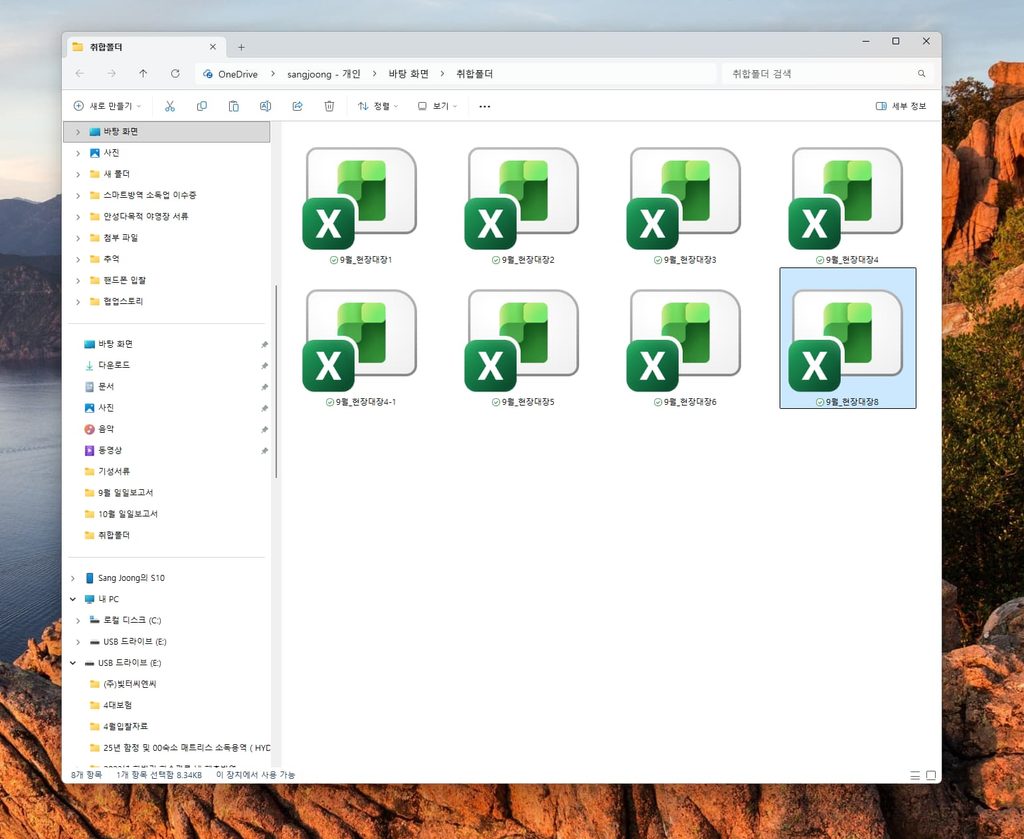Open a new tab with the plus icon
The width and height of the screenshot is (1024, 839).
[x=241, y=47]
